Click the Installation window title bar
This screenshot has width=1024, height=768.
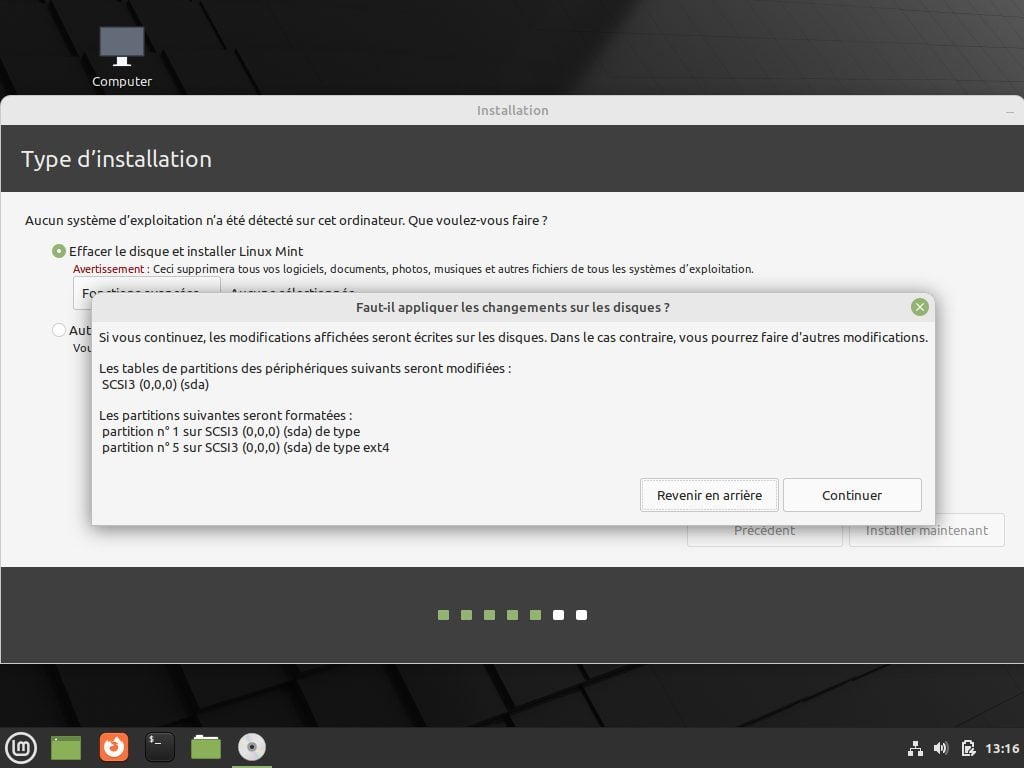click(512, 110)
